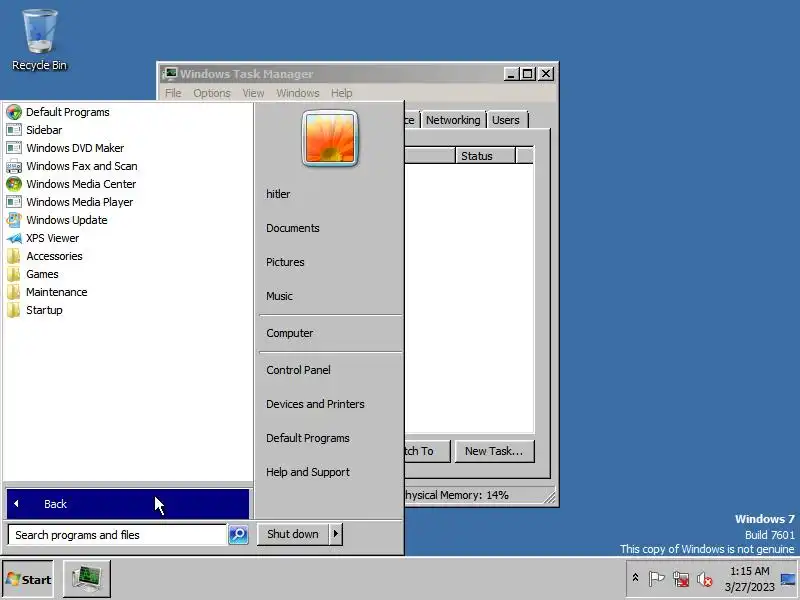The width and height of the screenshot is (800, 600).
Task: Expand the Accessories folder
Action: pos(54,256)
